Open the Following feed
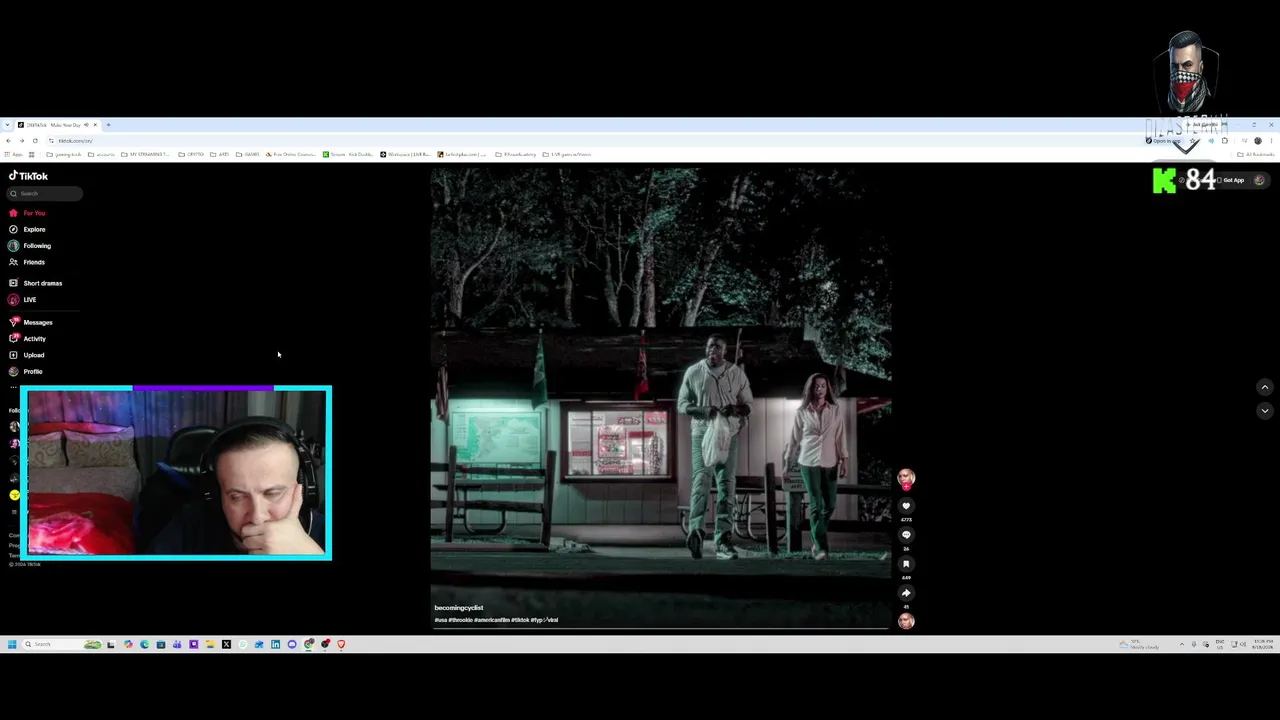The image size is (1280, 720). point(37,246)
